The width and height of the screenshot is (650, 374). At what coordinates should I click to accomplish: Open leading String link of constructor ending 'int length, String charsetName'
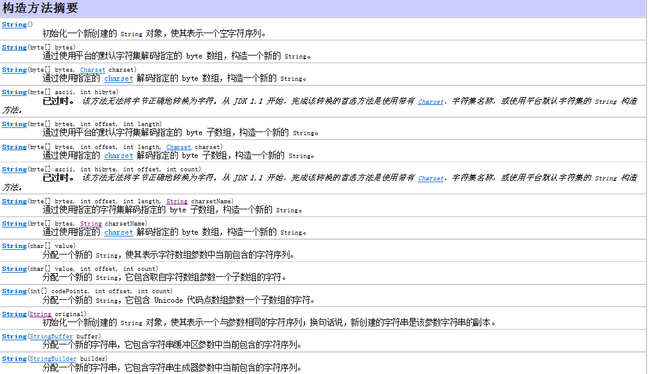[14, 201]
